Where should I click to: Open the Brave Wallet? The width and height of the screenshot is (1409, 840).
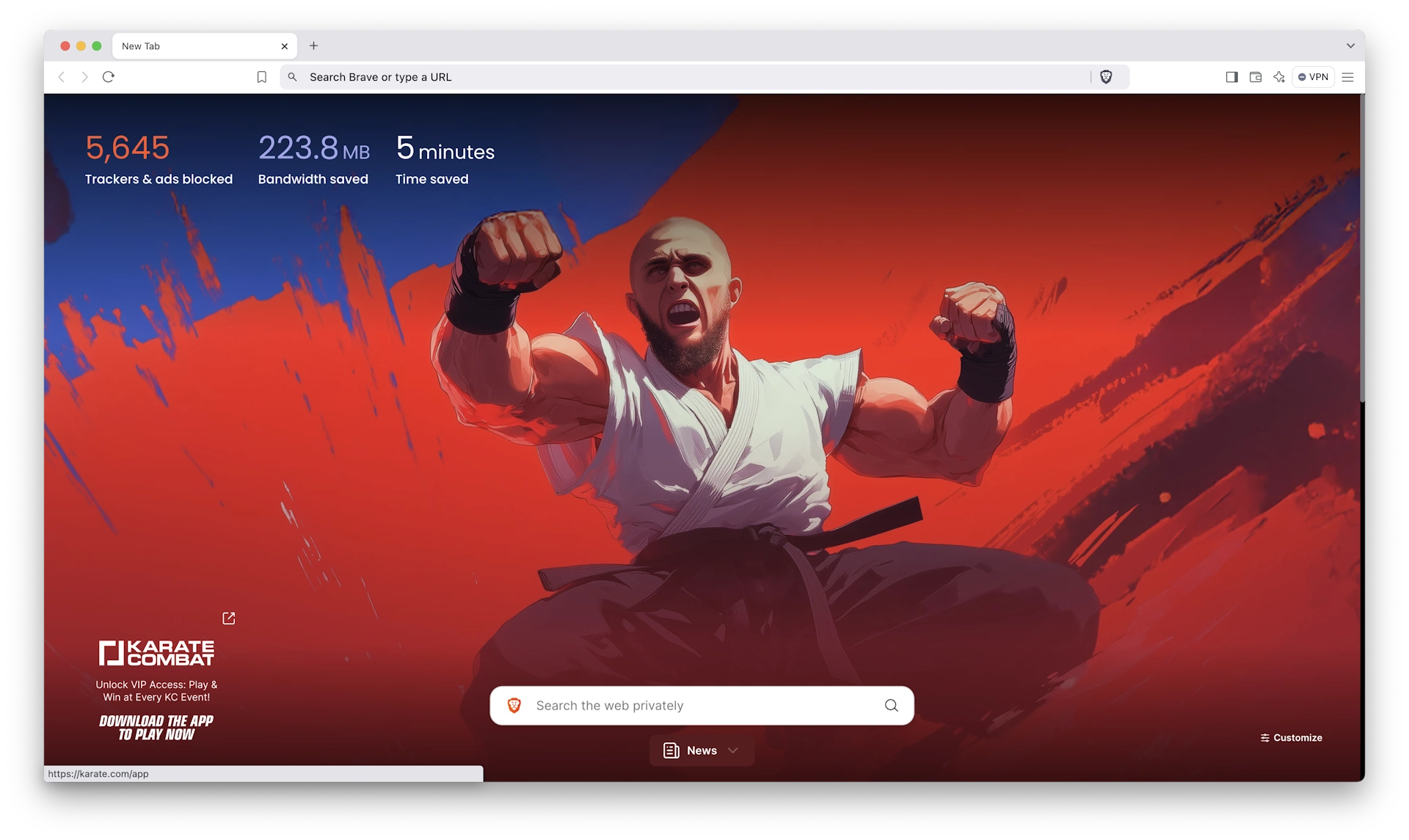(x=1256, y=76)
